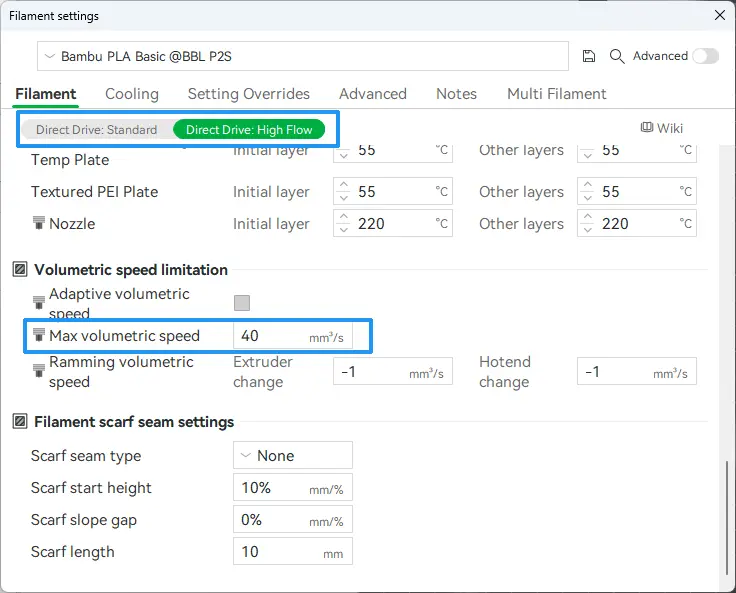Increase Nozzle initial layer temperature
The width and height of the screenshot is (736, 593).
(x=344, y=217)
